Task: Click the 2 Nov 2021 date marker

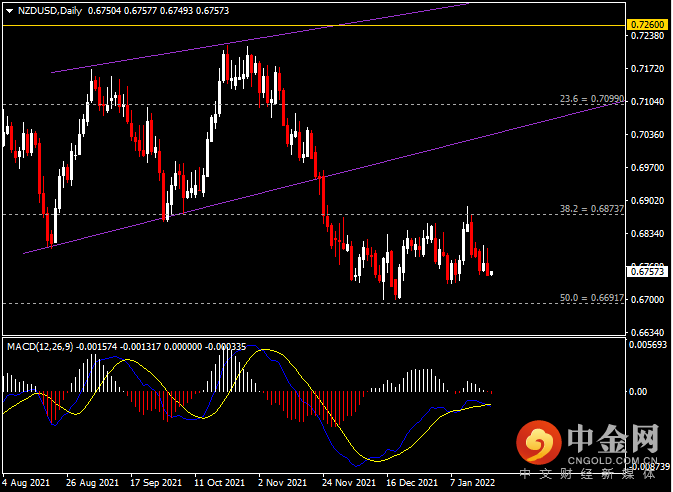Action: pos(282,482)
